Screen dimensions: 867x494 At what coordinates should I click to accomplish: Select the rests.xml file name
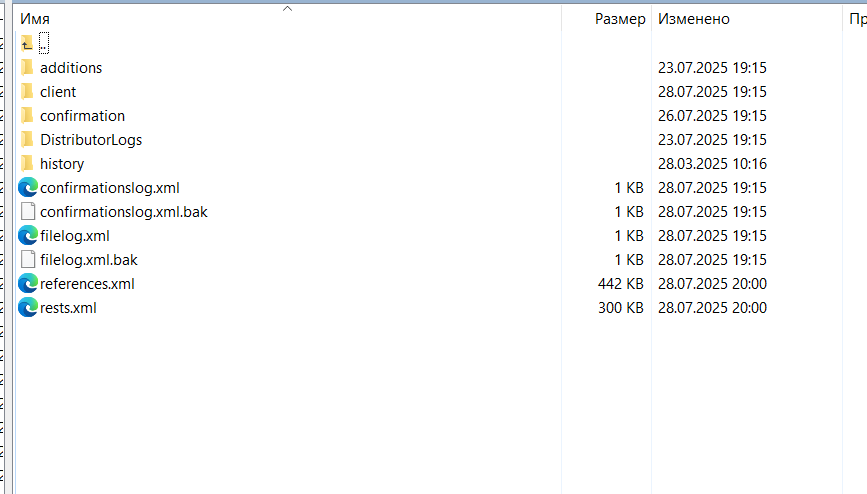pyautogui.click(x=68, y=308)
